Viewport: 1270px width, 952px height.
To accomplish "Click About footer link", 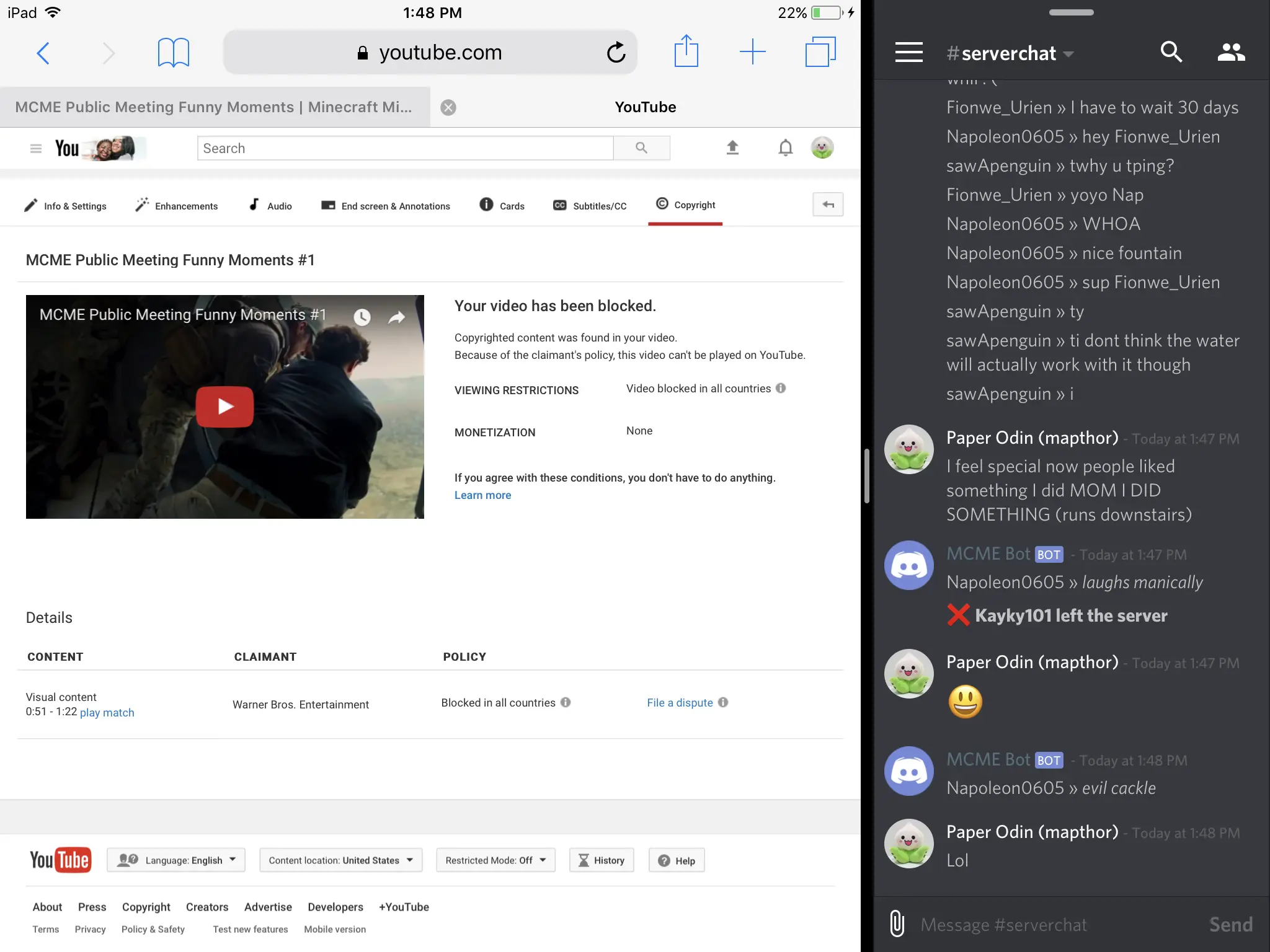I will pos(47,907).
